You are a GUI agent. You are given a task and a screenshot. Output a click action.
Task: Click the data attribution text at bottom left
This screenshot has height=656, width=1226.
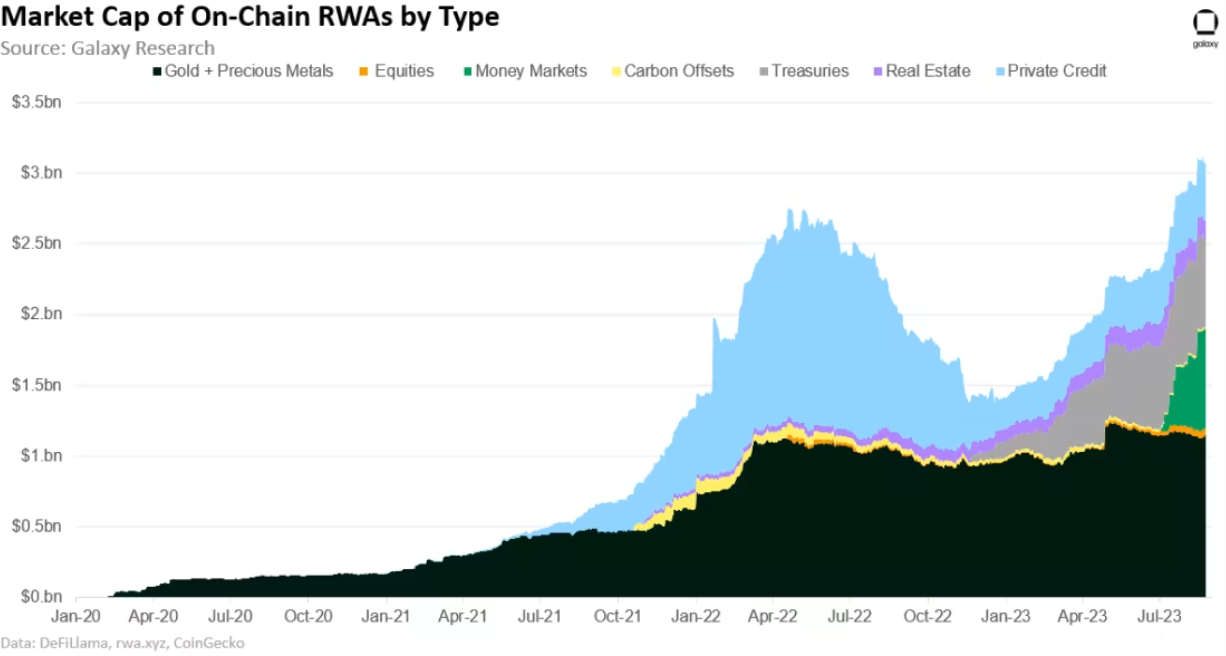pyautogui.click(x=122, y=643)
